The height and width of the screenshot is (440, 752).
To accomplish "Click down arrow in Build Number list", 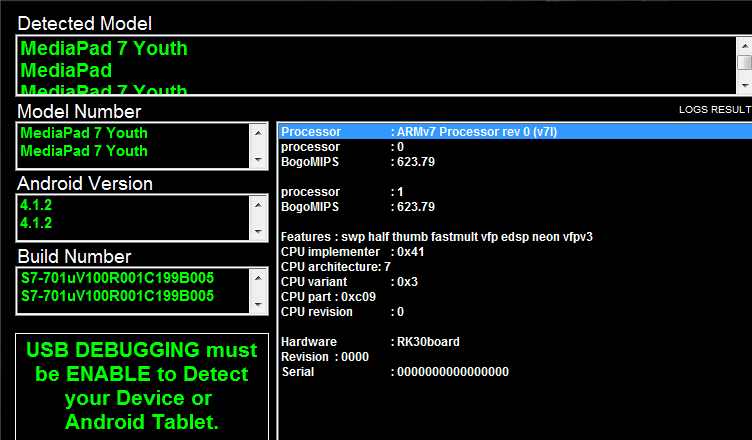I will pyautogui.click(x=258, y=305).
